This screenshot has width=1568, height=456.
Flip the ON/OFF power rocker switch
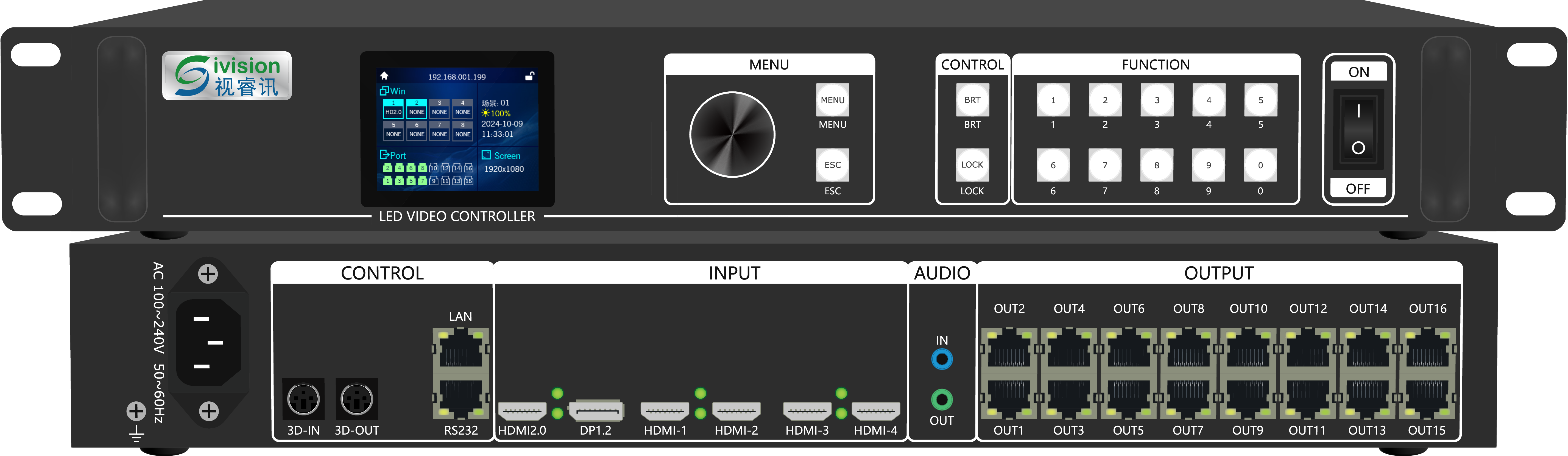pyautogui.click(x=1358, y=130)
